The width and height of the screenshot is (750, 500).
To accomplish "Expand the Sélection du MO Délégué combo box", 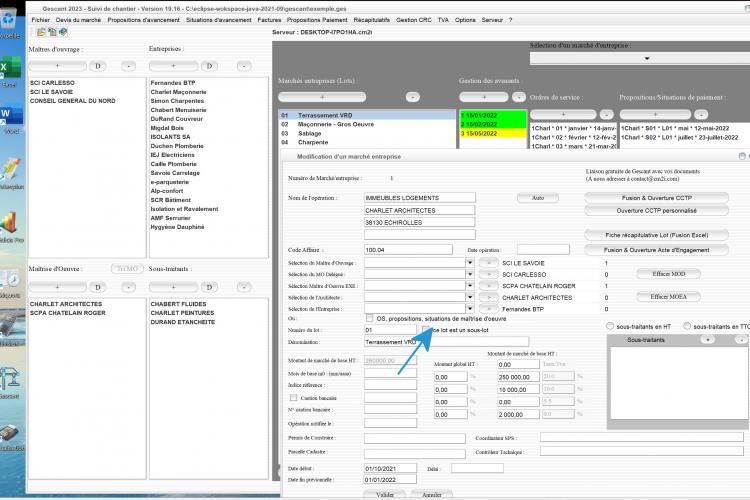I will pyautogui.click(x=470, y=274).
